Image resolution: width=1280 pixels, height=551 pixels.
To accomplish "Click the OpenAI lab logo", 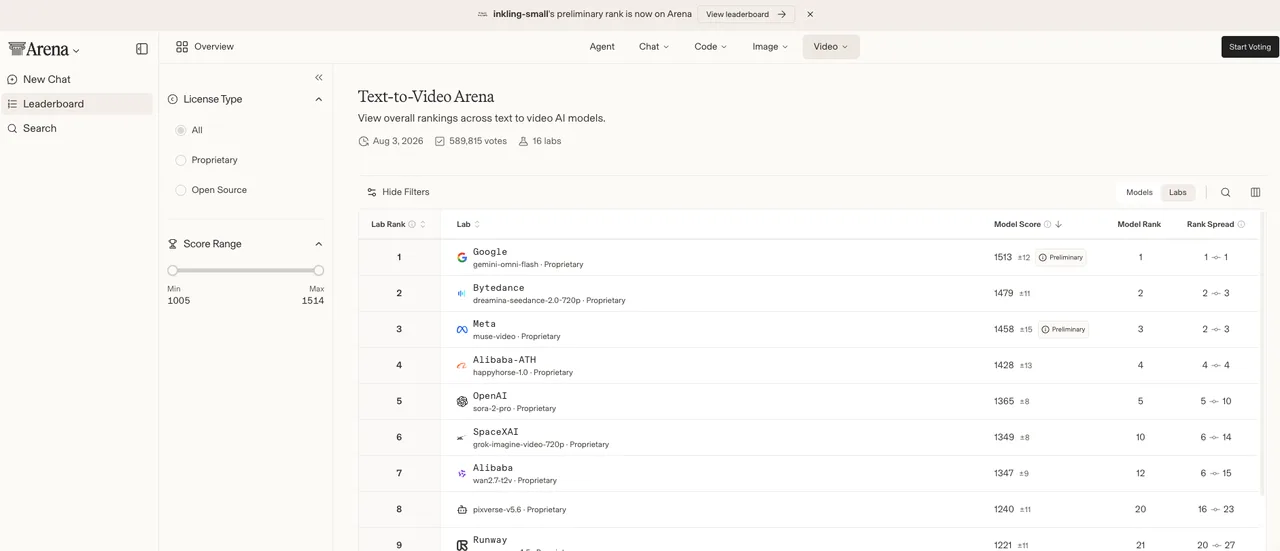I will 462,401.
